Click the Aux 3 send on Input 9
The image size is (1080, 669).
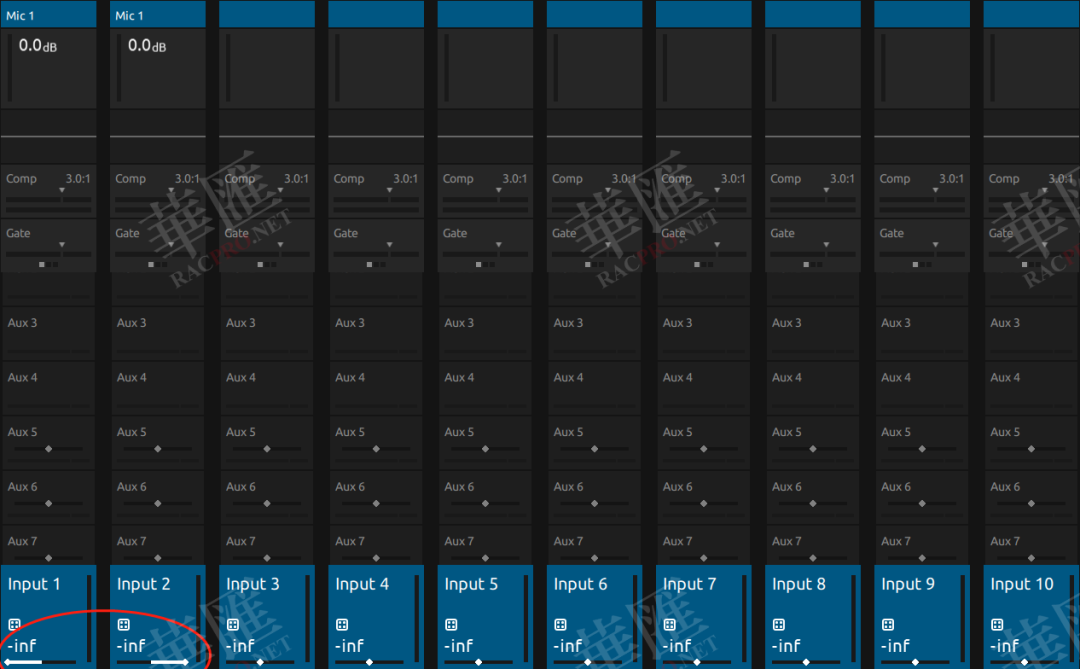click(922, 332)
